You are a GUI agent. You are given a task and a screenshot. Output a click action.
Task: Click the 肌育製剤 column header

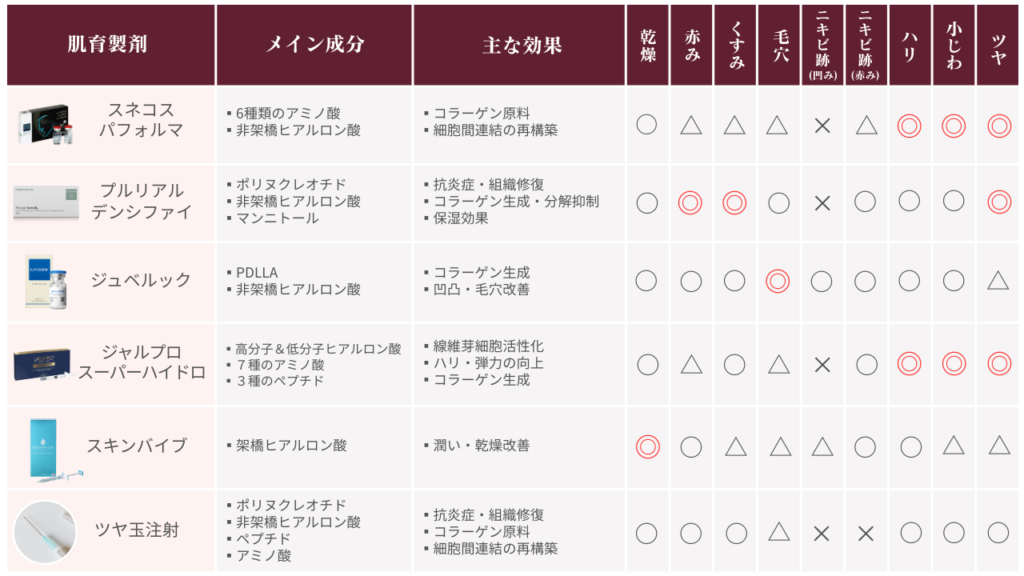coord(110,45)
